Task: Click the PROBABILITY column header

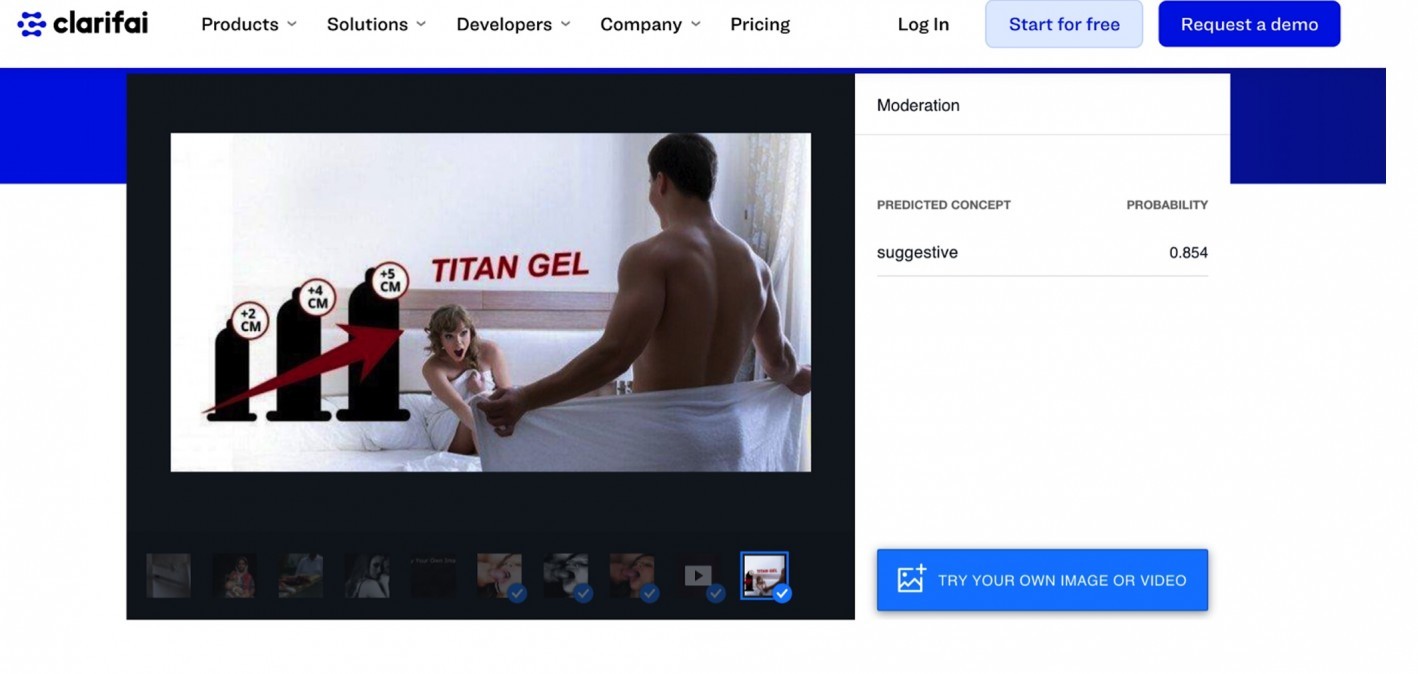Action: click(1167, 205)
